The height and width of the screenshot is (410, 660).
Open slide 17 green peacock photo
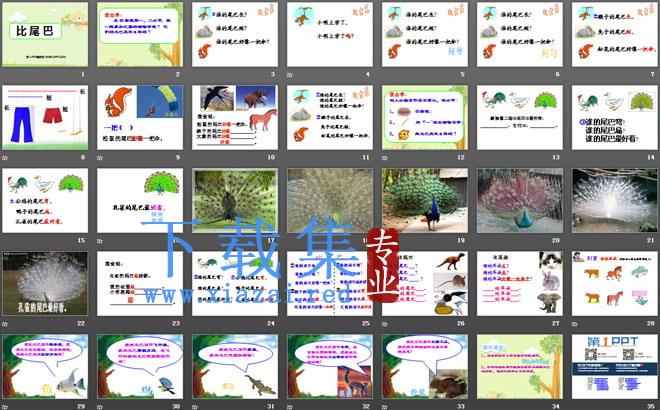tap(235, 201)
